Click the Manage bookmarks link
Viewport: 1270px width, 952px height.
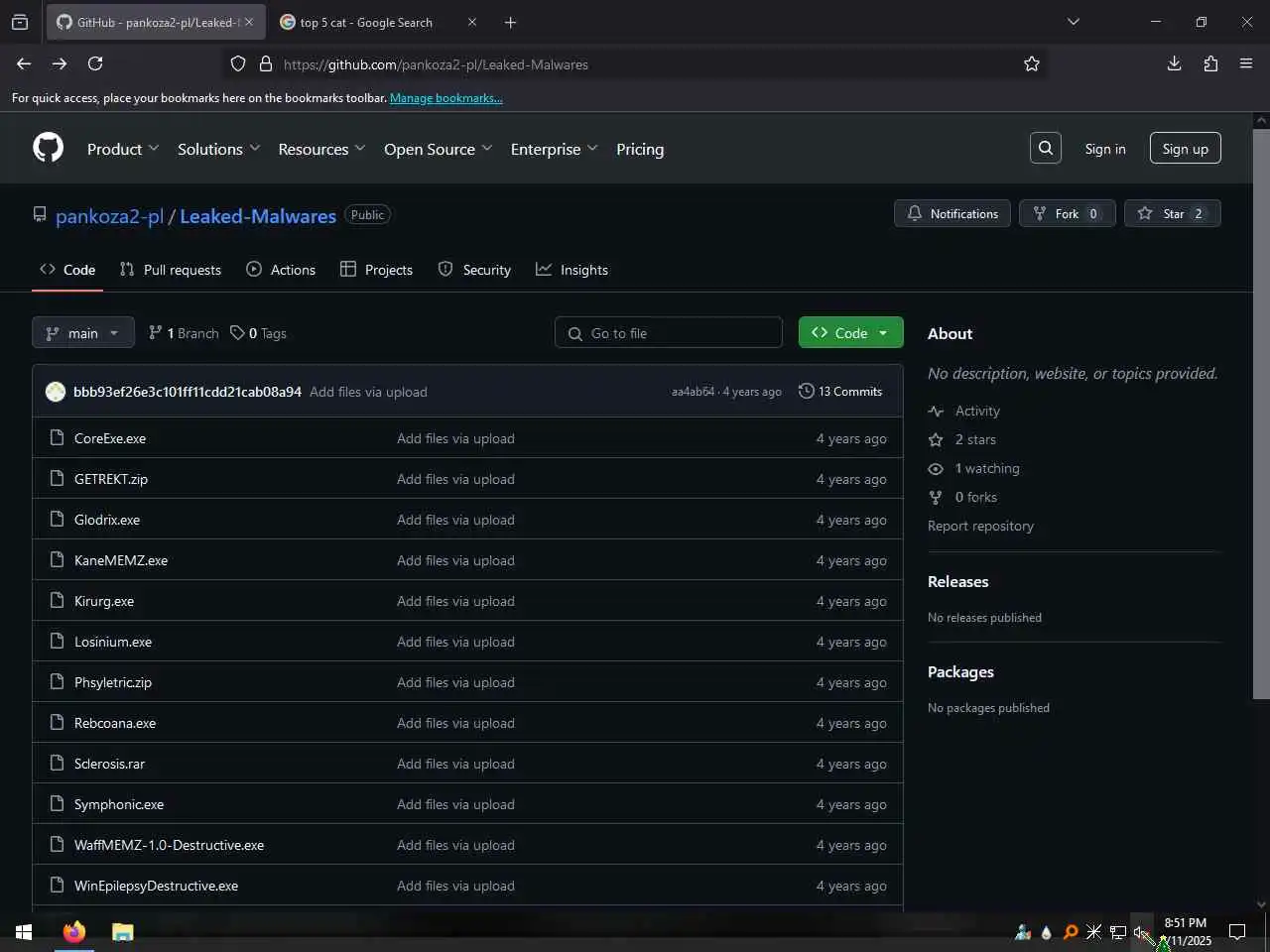tap(445, 98)
